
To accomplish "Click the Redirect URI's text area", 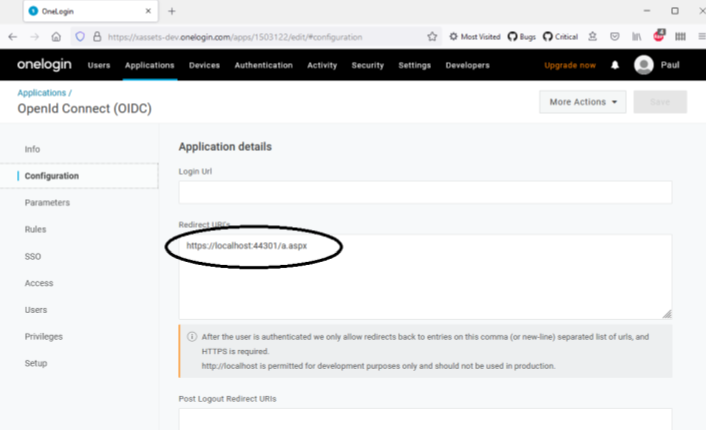I will point(425,277).
